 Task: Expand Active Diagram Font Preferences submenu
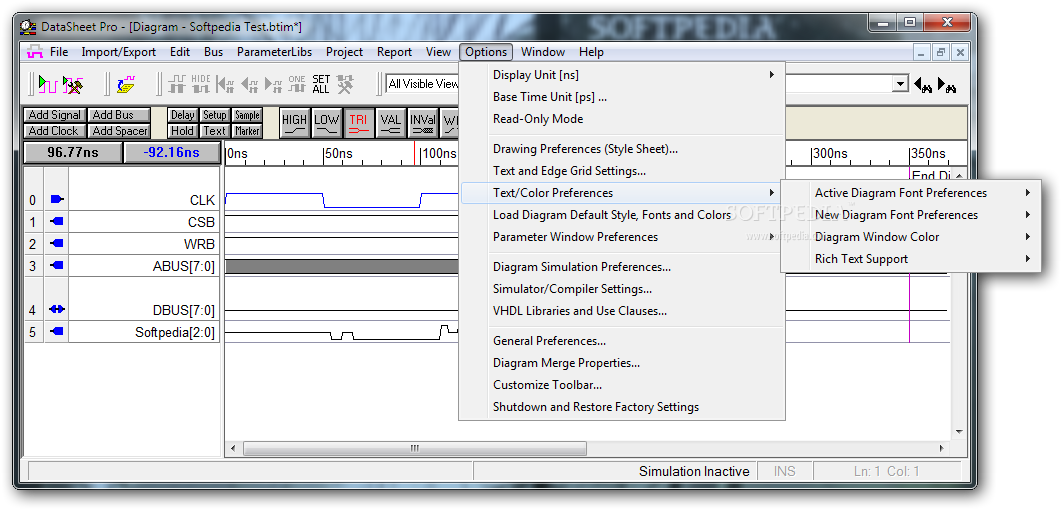coord(910,193)
